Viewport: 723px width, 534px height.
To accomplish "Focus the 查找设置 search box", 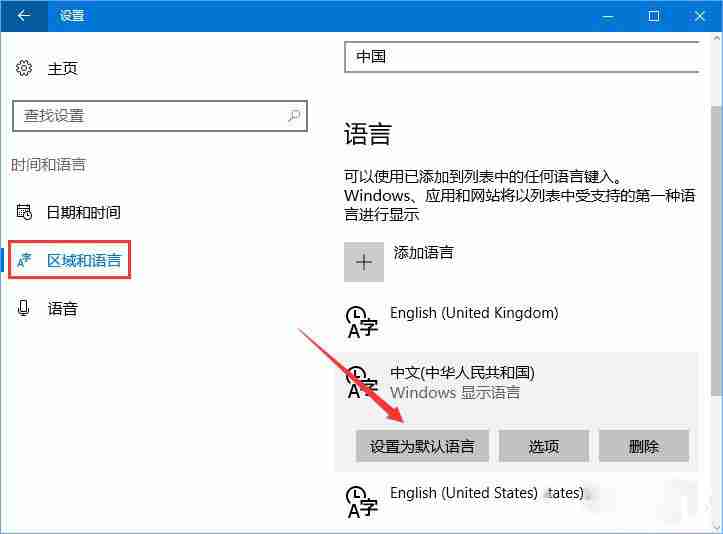I will (x=160, y=116).
